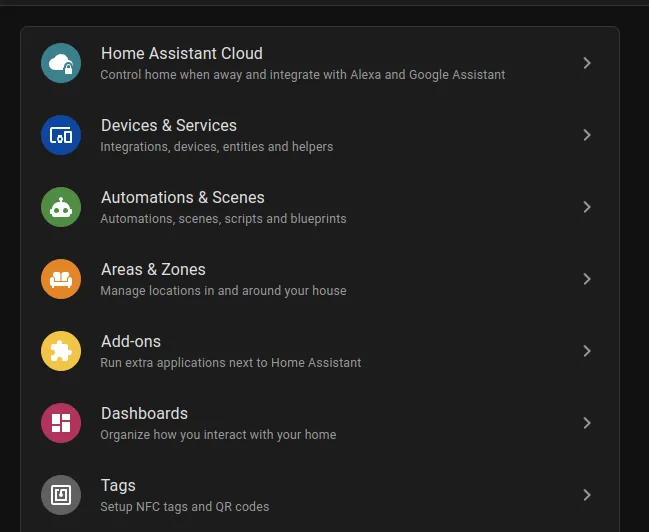Open the Devices & Services title

coord(169,125)
